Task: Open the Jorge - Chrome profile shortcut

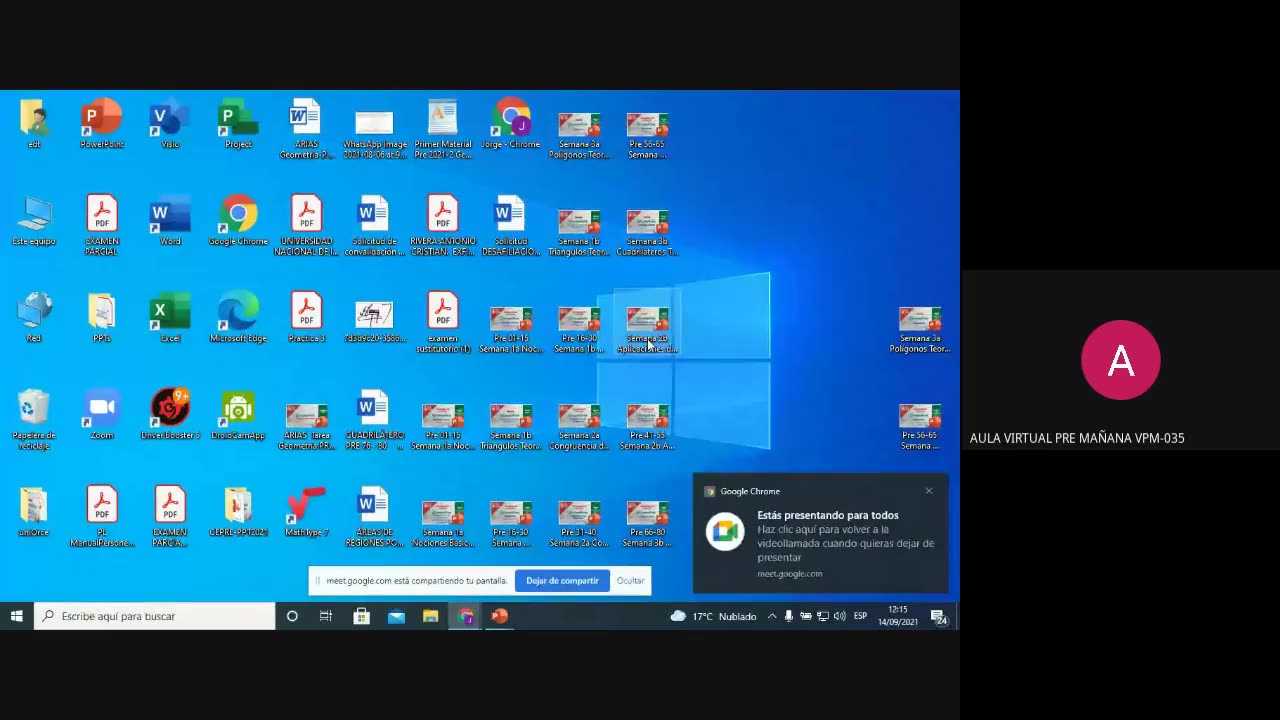Action: [x=511, y=124]
